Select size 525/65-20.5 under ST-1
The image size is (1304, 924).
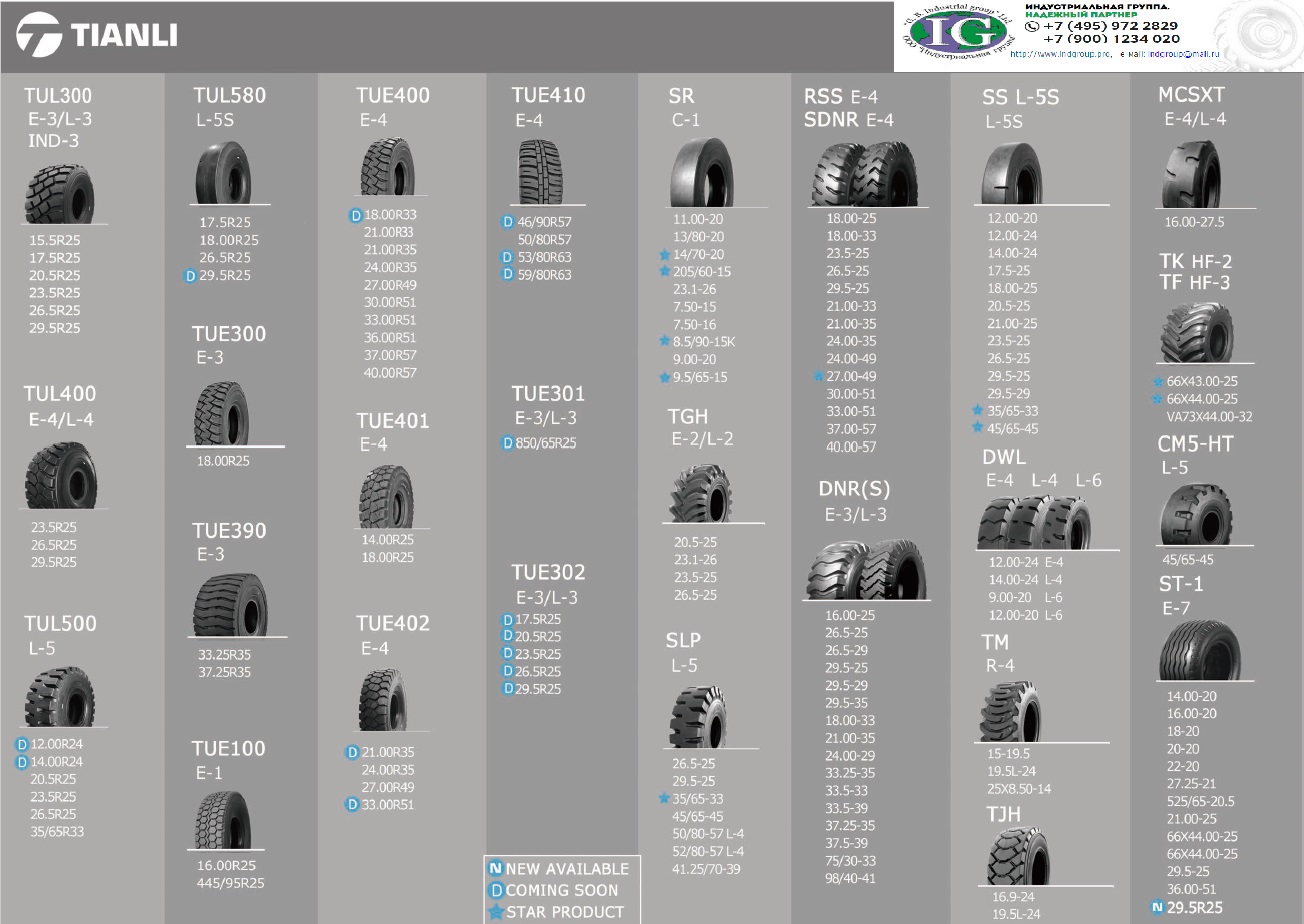click(x=1201, y=802)
